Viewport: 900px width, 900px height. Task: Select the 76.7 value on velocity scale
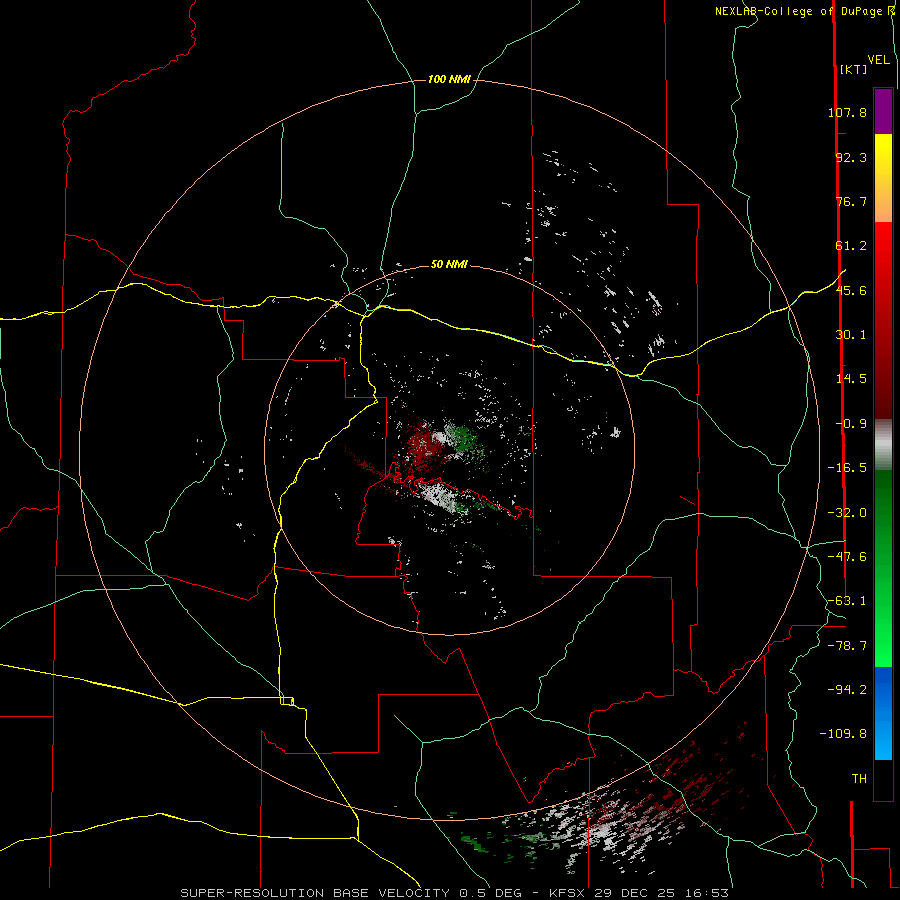(851, 201)
